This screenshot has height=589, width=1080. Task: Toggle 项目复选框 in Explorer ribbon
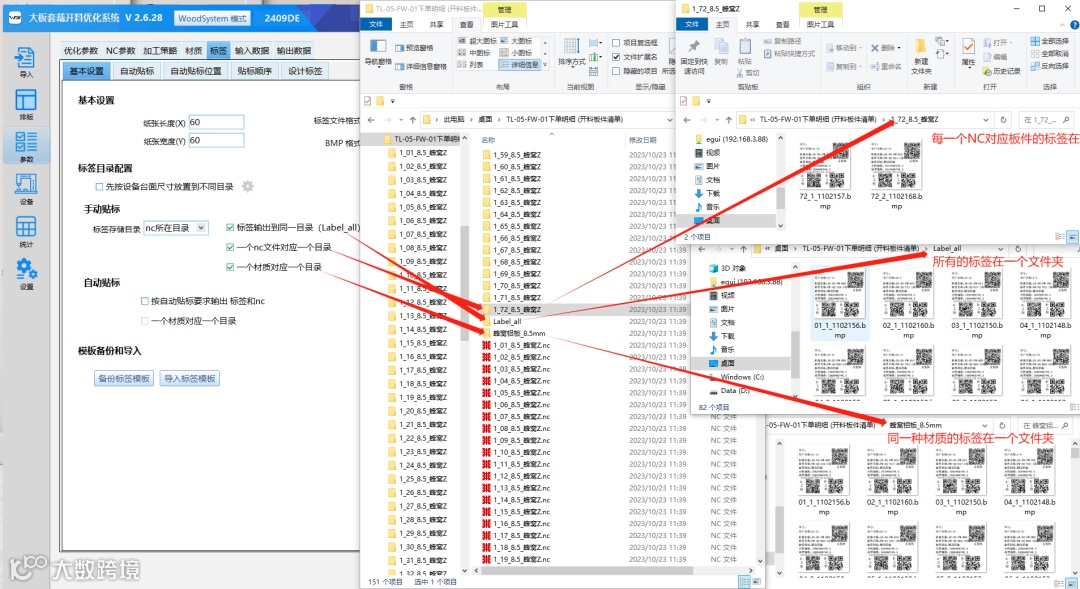[616, 43]
